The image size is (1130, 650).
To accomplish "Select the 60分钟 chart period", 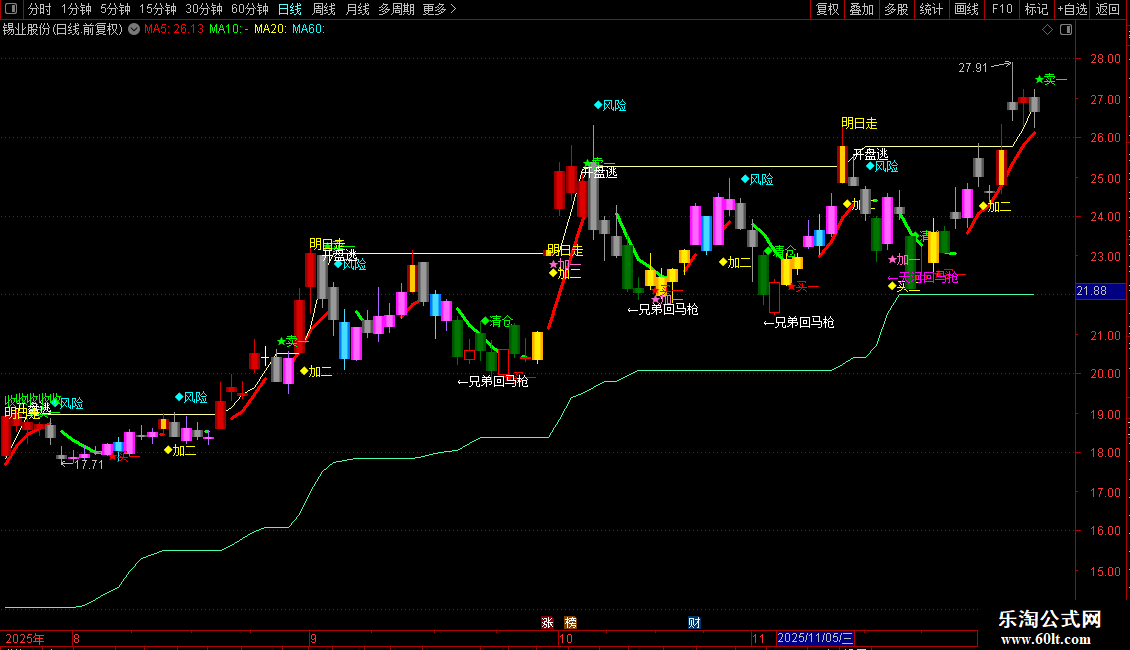I will click(x=250, y=9).
